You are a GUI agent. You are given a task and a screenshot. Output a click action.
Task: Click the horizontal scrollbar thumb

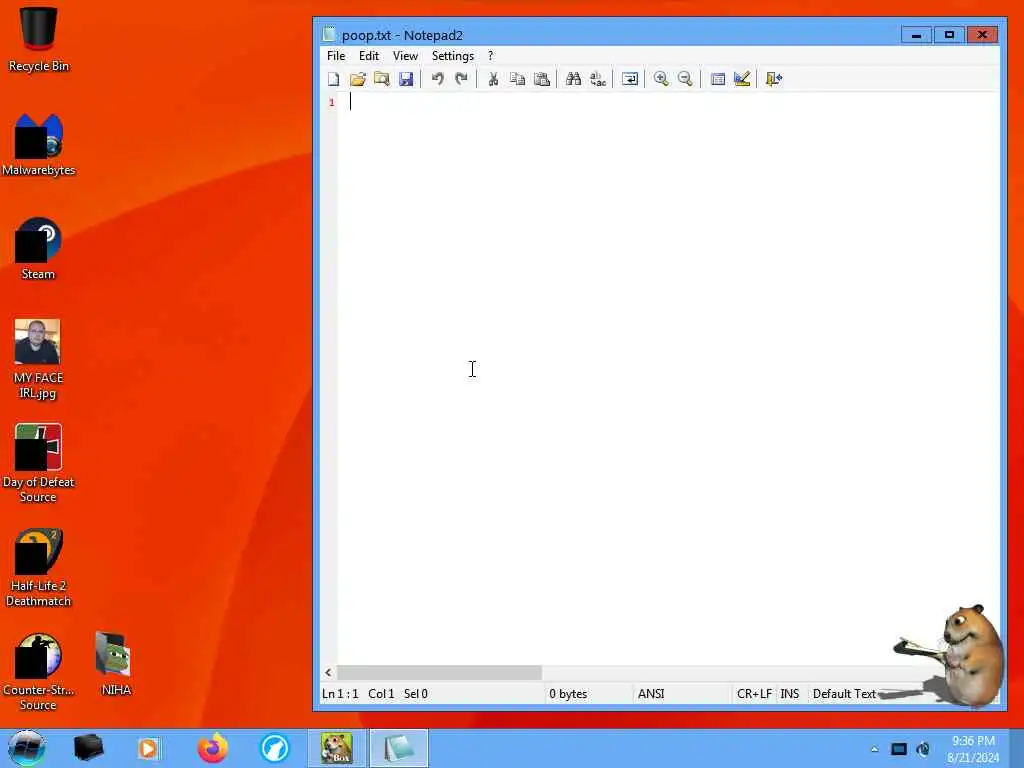[x=439, y=672]
